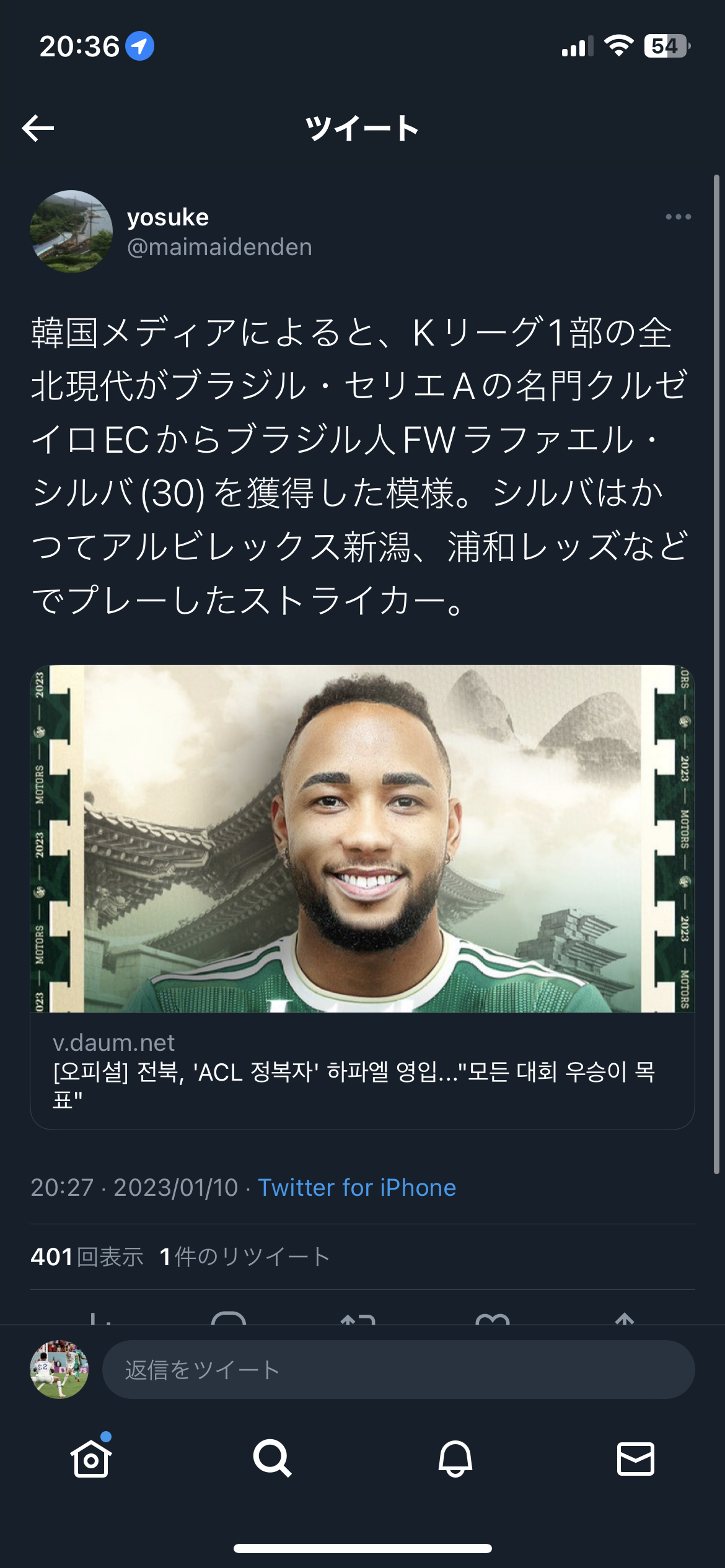Open the Notifications bell tab

pos(455,1458)
